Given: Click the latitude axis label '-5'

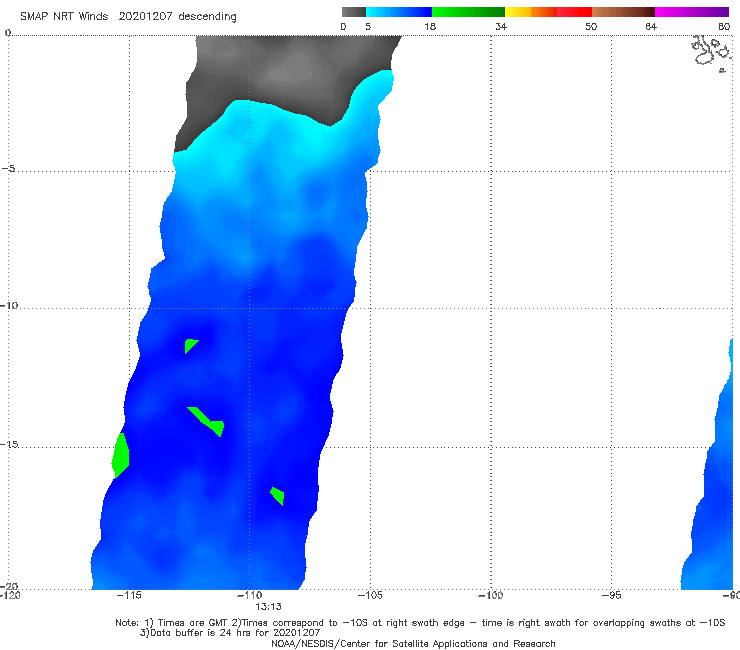Looking at the screenshot, I should 9,169.
